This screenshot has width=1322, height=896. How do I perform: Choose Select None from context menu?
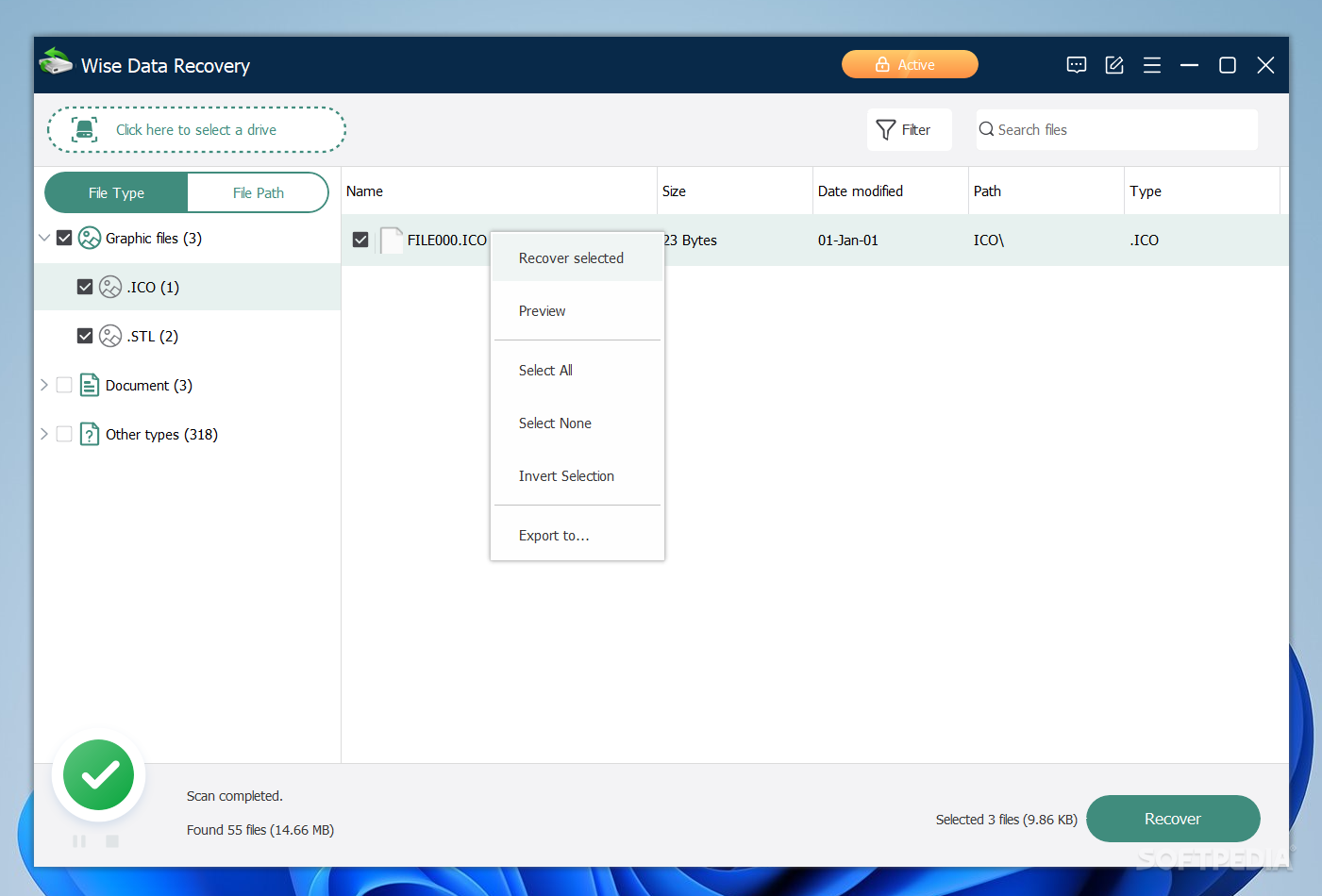[577, 423]
